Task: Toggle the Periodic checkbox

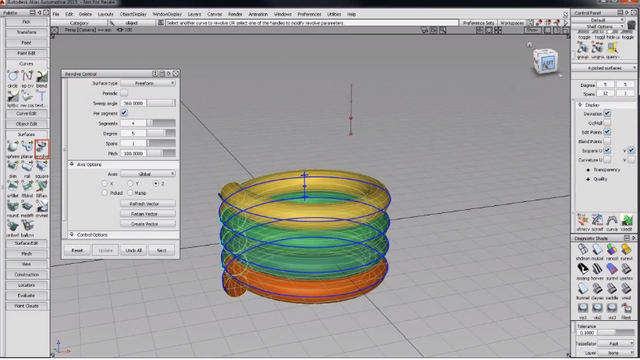Action: 124,93
